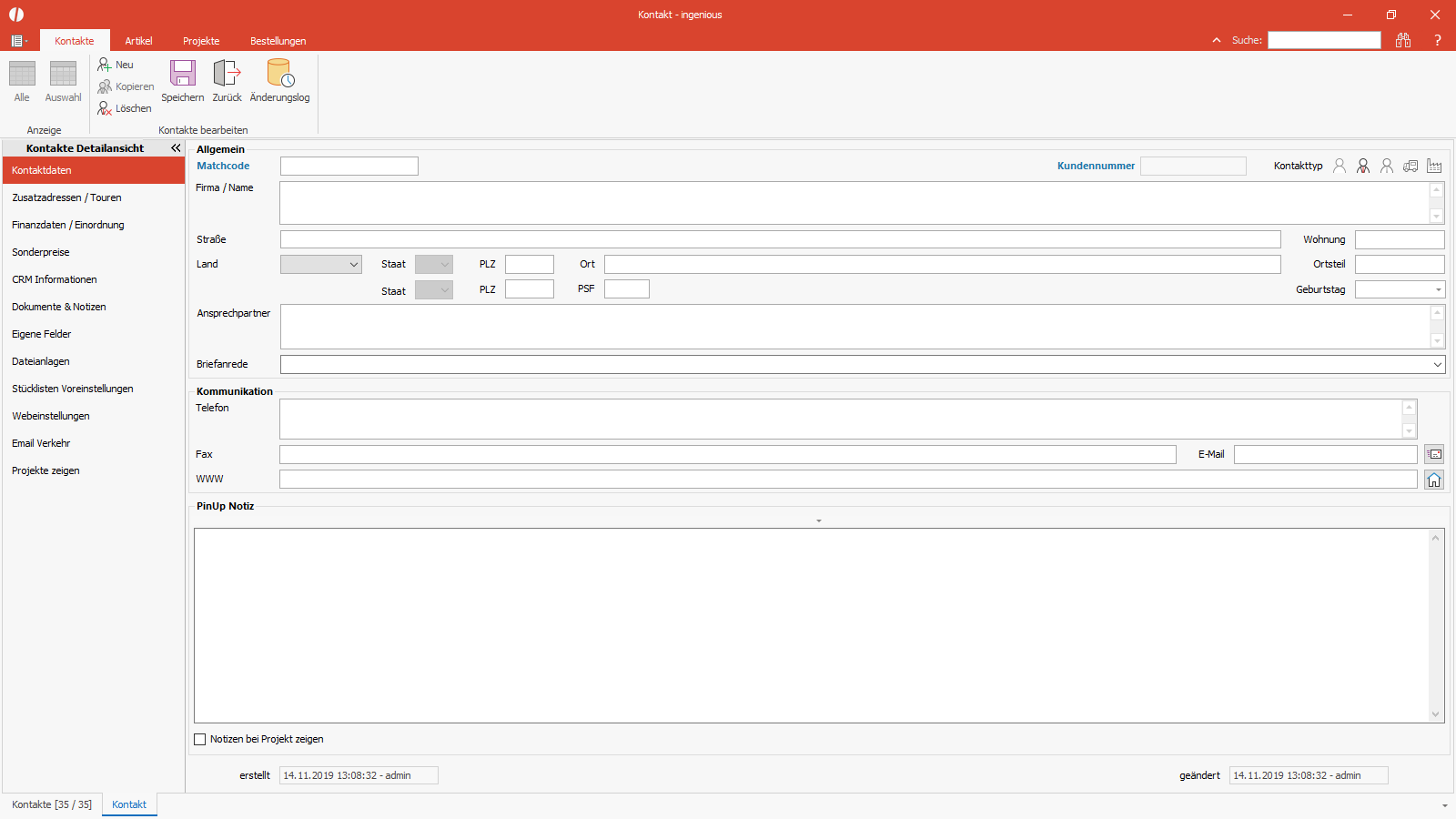Expand the Briefanrede dropdown
This screenshot has height=819, width=1456.
(x=1438, y=365)
